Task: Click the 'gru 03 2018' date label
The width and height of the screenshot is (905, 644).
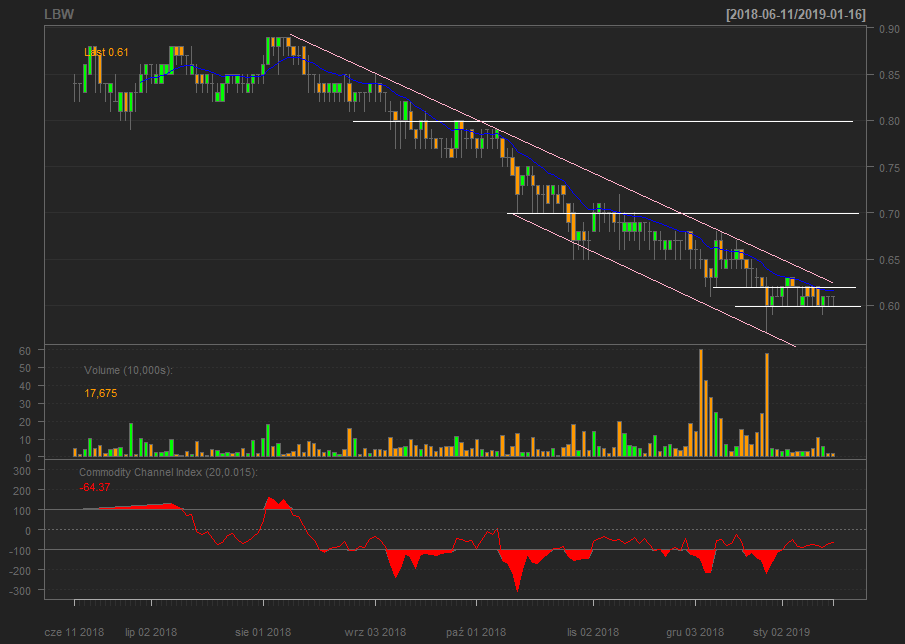Action: click(x=695, y=632)
